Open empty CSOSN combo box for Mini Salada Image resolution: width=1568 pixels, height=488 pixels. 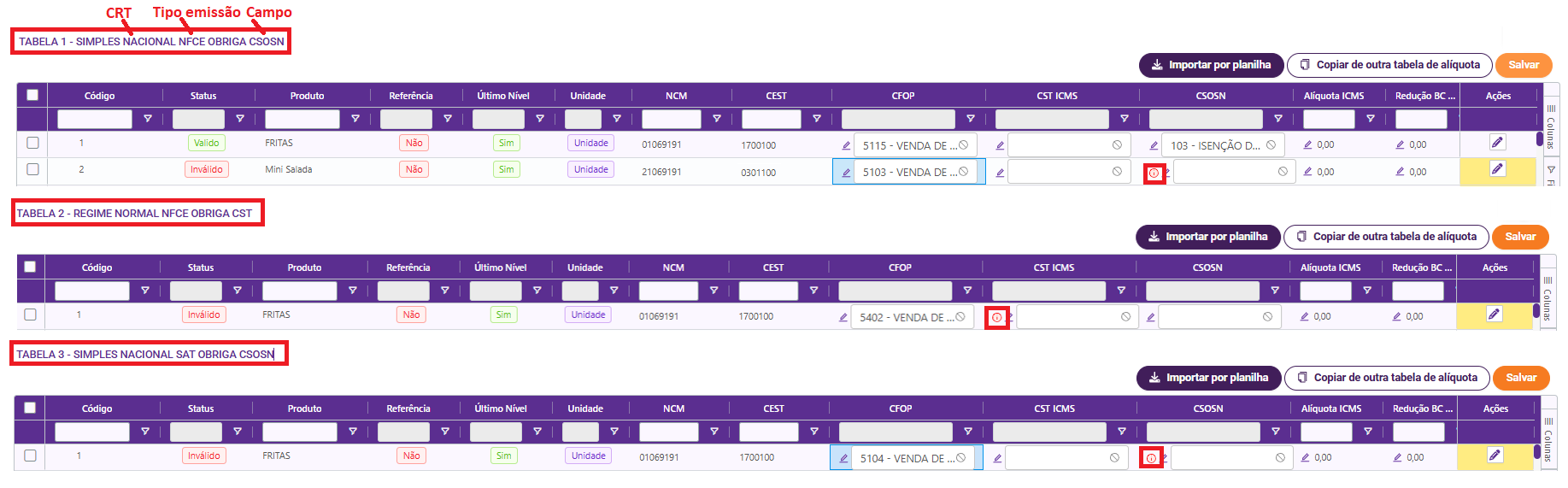pyautogui.click(x=1235, y=172)
